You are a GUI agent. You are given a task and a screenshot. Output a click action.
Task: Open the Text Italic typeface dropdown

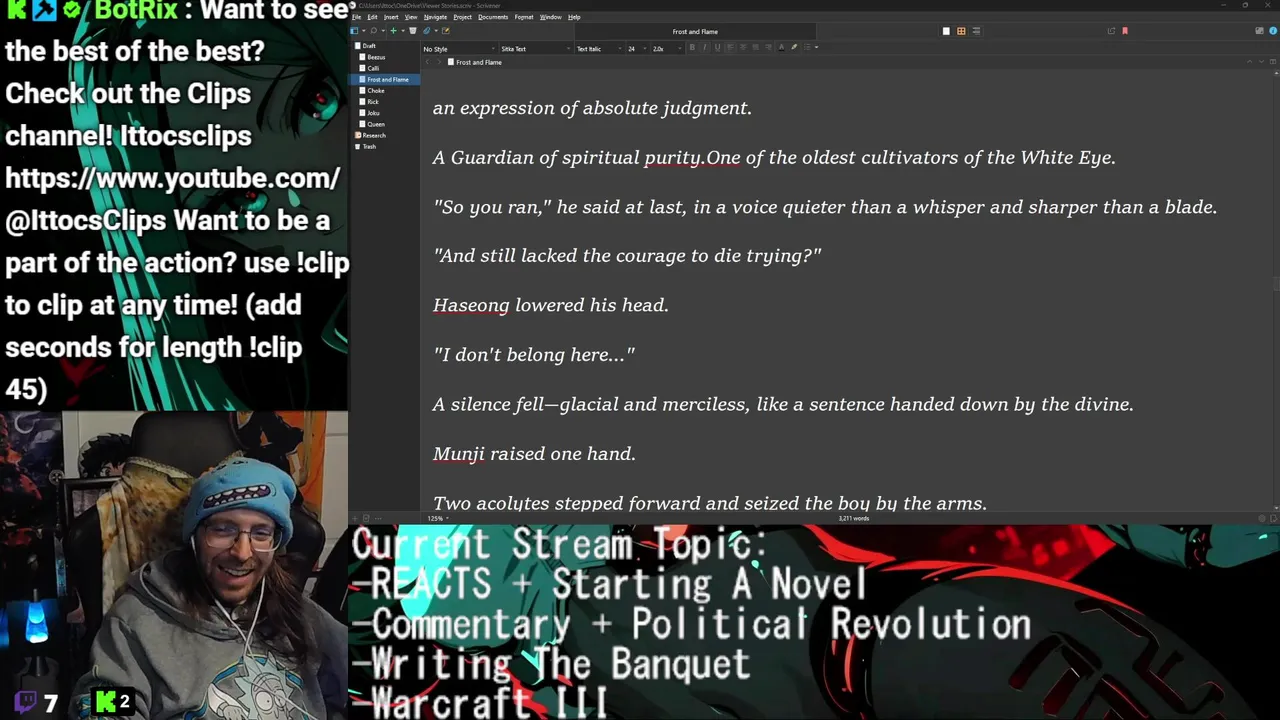click(600, 49)
